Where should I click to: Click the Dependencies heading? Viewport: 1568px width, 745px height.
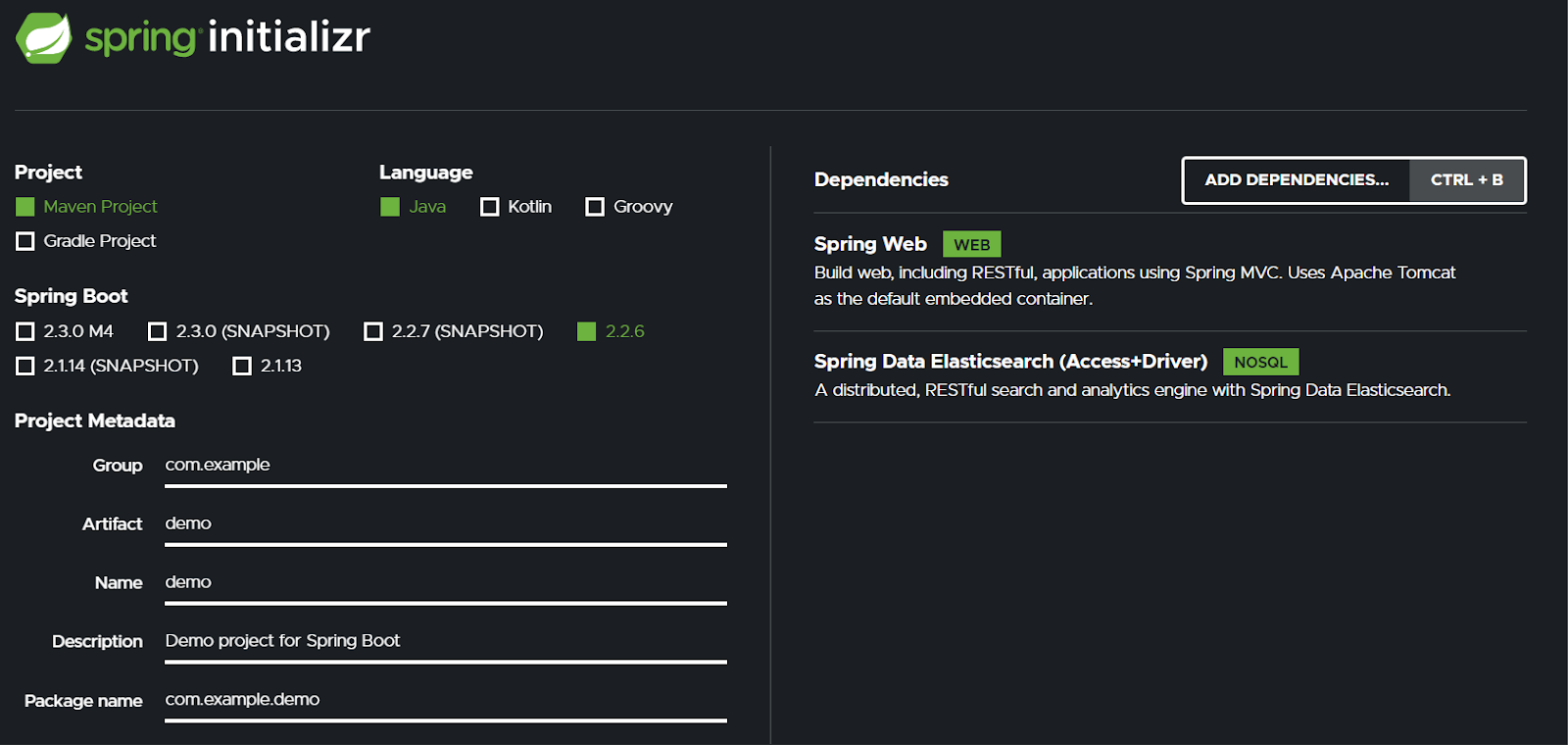(x=881, y=179)
